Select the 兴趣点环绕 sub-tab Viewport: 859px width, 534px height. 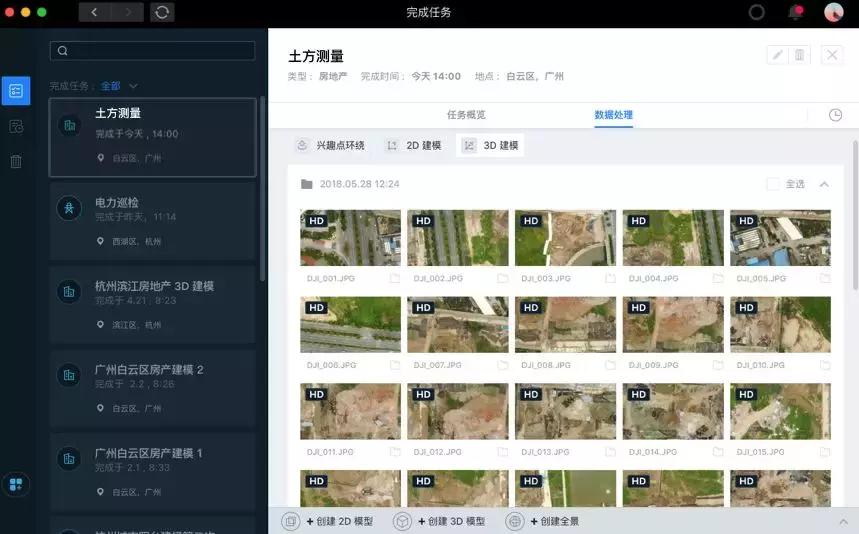click(x=330, y=145)
